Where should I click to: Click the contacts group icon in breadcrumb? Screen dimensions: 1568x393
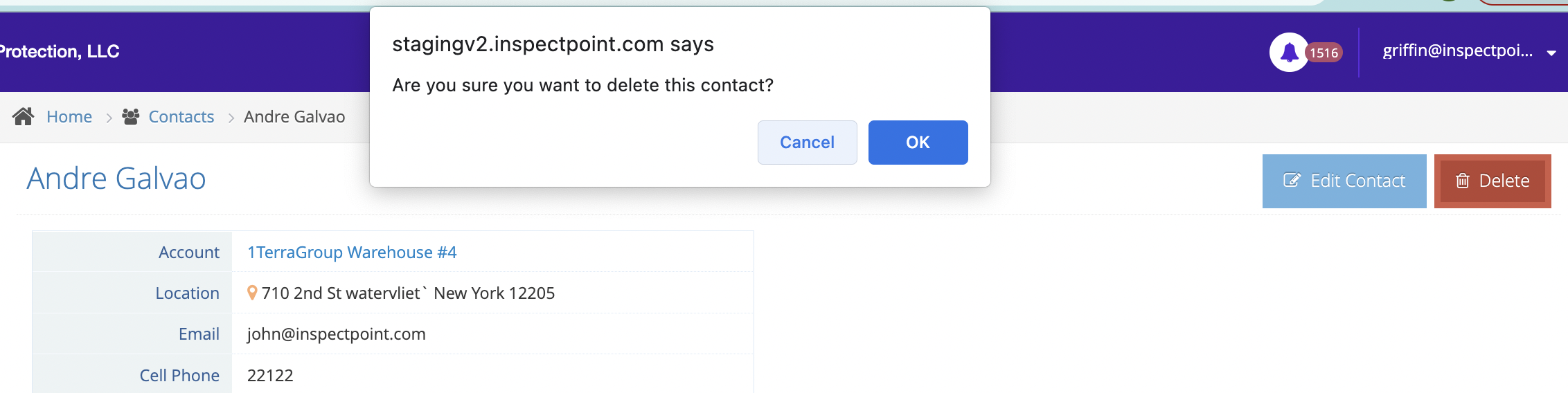click(131, 116)
